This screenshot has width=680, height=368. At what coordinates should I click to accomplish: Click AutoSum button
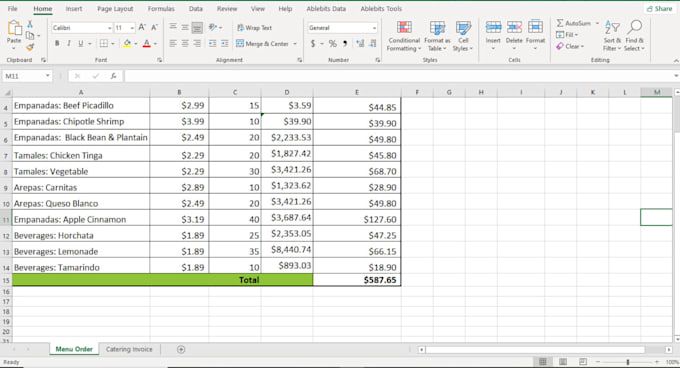[573, 23]
